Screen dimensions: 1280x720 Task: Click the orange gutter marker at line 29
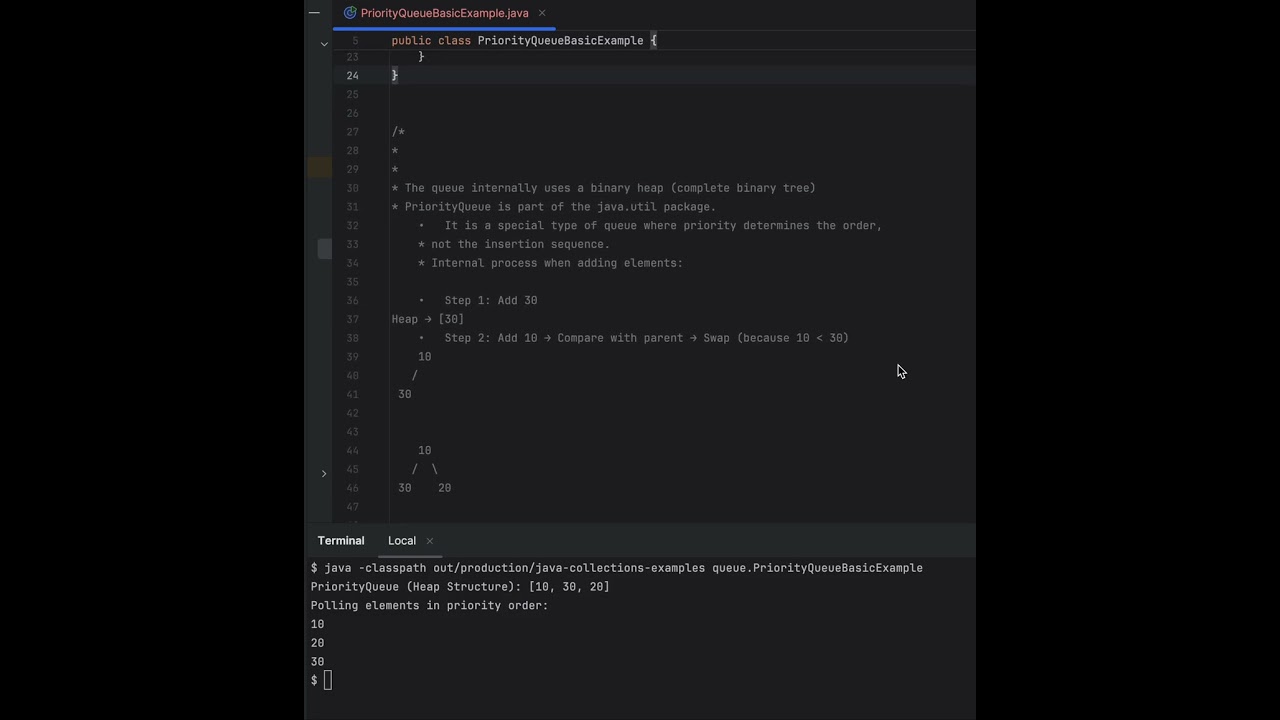(x=320, y=169)
